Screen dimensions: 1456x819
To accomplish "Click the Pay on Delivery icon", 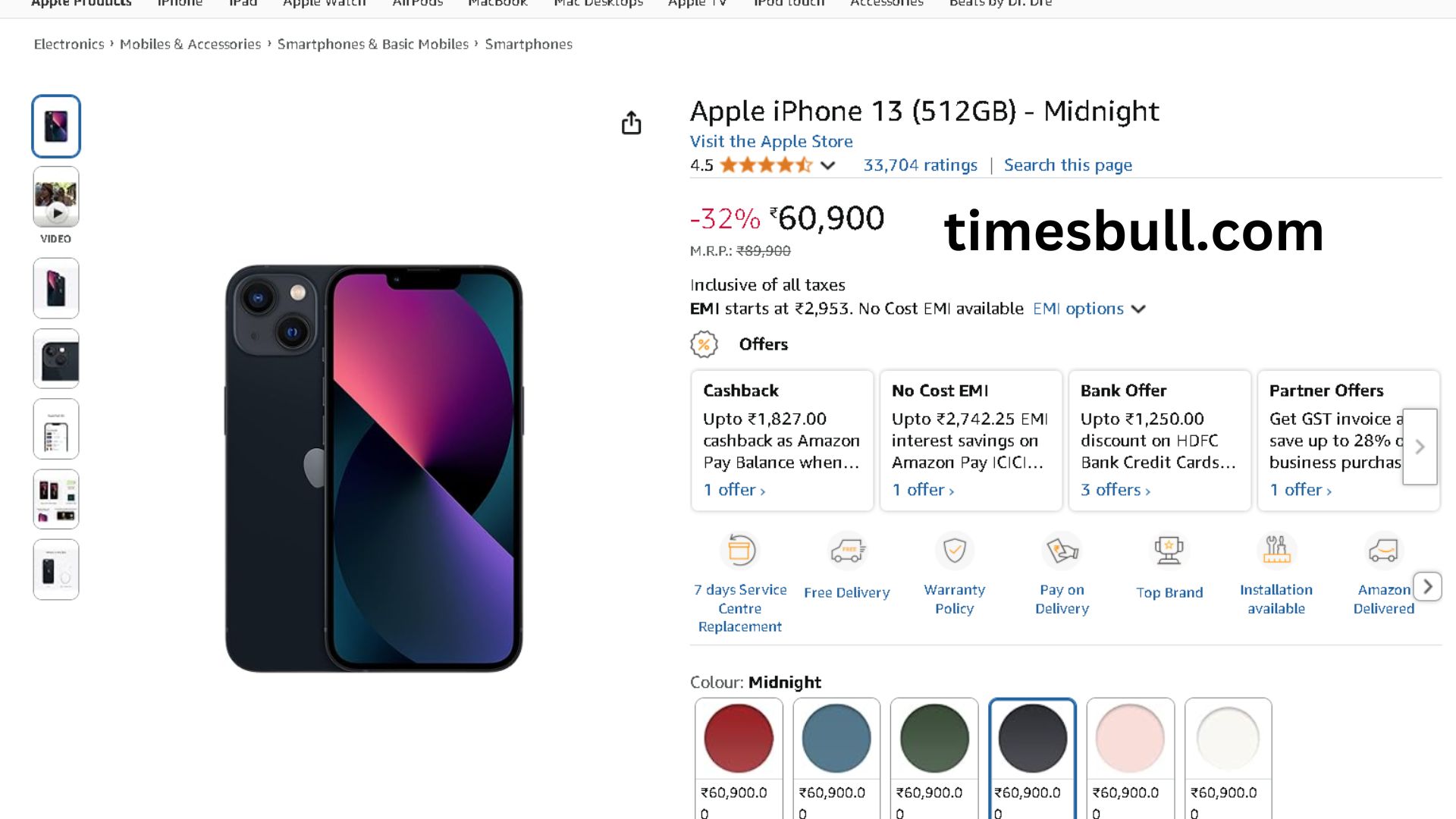I will (1062, 551).
